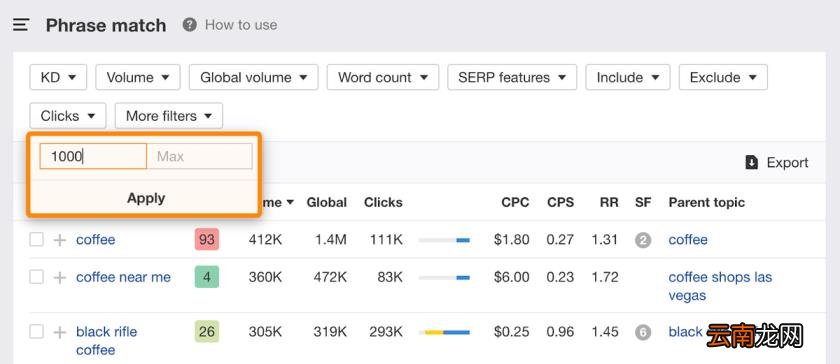Sort by the RR column header
The height and width of the screenshot is (364, 840).
pos(609,203)
